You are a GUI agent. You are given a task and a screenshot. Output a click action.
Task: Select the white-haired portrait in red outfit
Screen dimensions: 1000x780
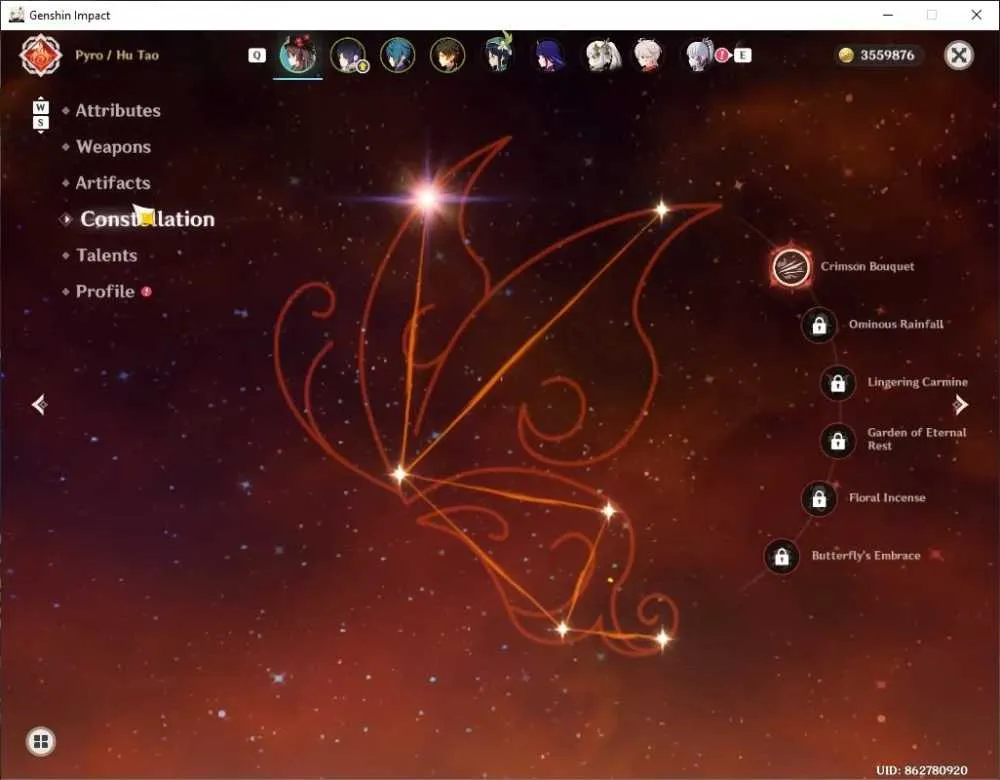coord(649,55)
